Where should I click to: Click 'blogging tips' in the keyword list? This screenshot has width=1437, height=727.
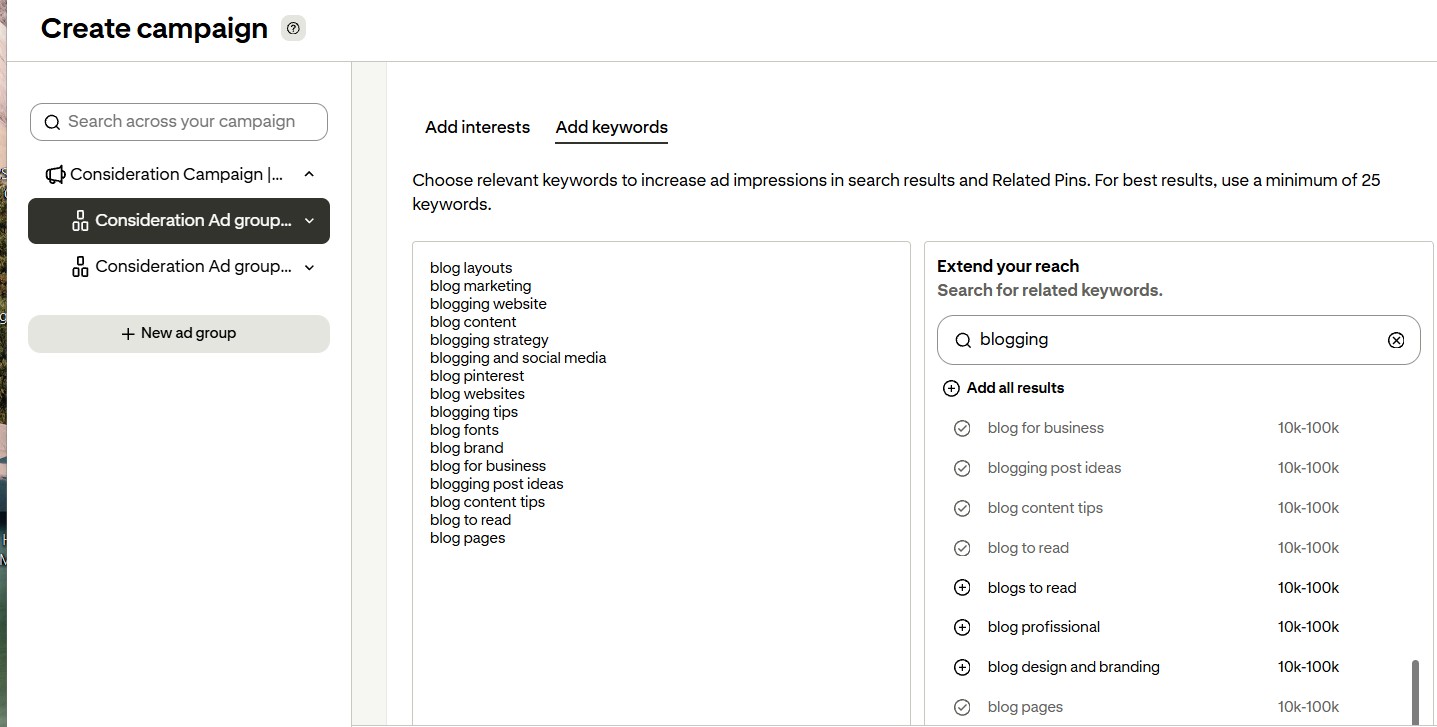[474, 412]
